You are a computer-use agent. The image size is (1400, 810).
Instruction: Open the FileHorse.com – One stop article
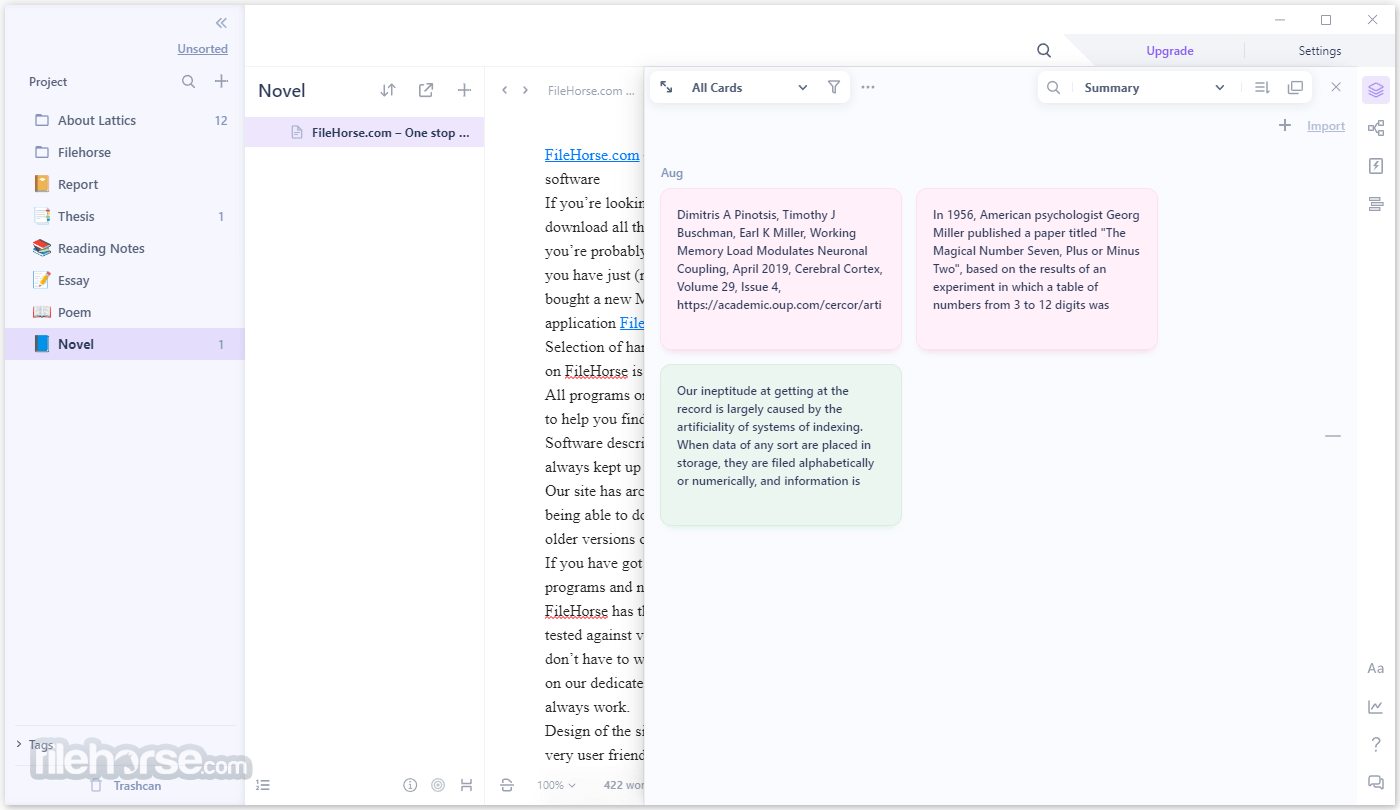(365, 132)
